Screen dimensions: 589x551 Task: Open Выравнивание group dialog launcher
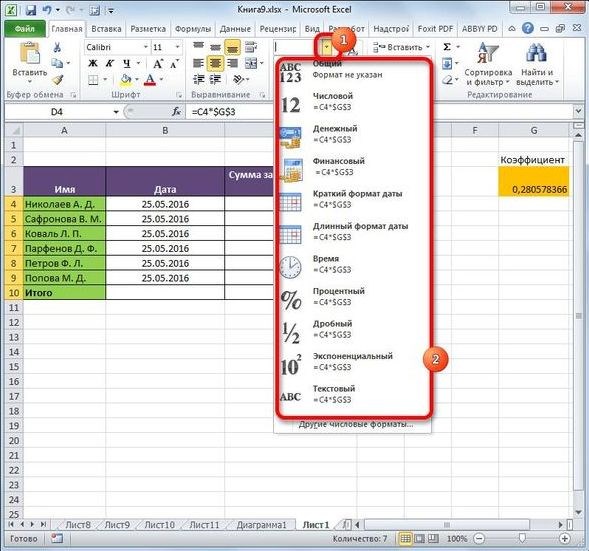click(263, 95)
